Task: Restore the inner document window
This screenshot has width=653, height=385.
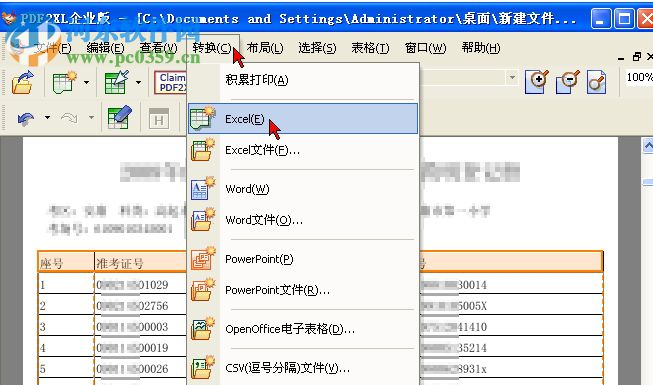Action: point(636,57)
